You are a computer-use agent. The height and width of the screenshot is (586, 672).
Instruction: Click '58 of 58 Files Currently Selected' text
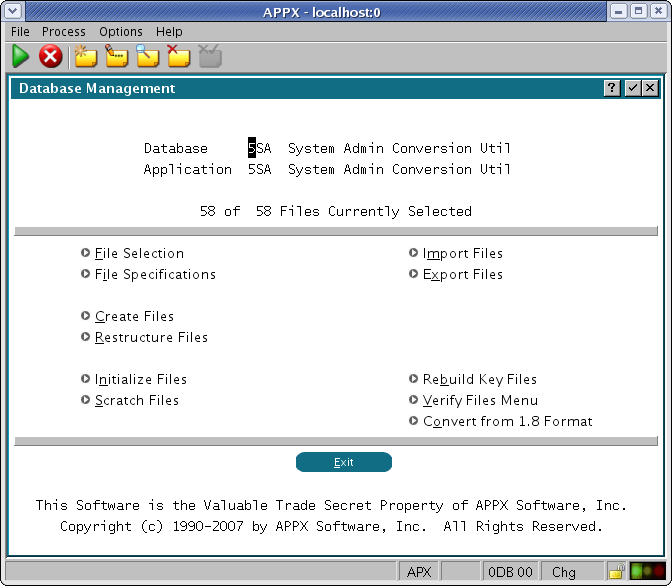[336, 211]
